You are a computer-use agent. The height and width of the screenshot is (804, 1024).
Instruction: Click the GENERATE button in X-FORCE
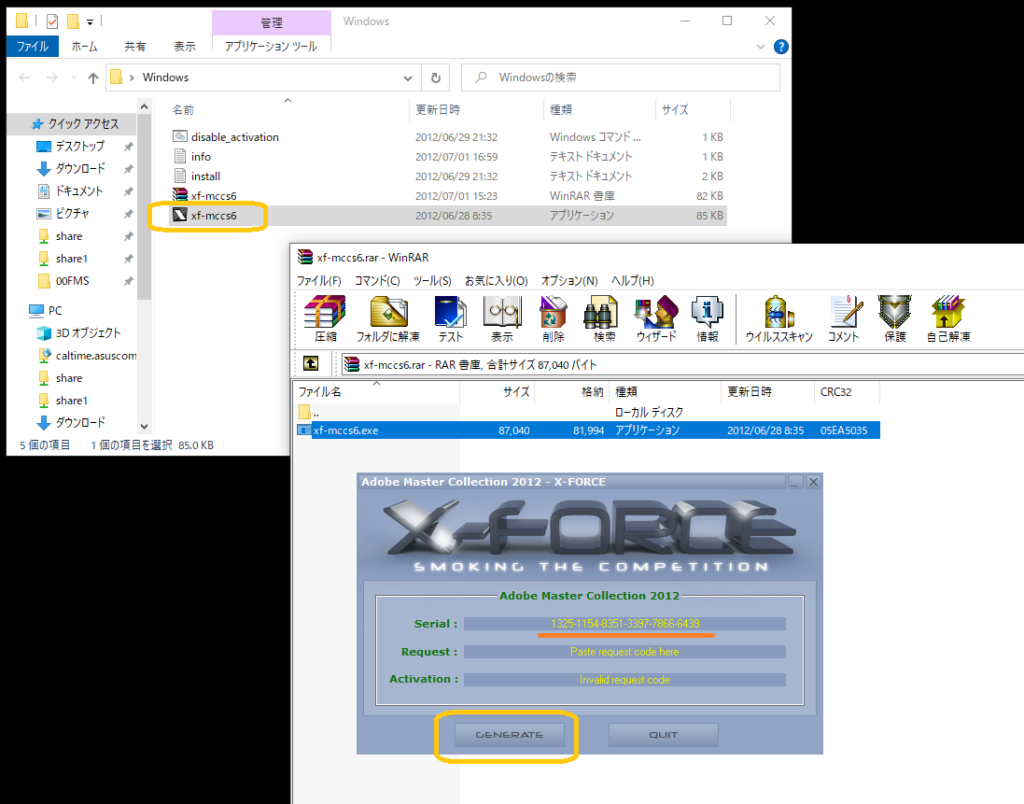[509, 735]
